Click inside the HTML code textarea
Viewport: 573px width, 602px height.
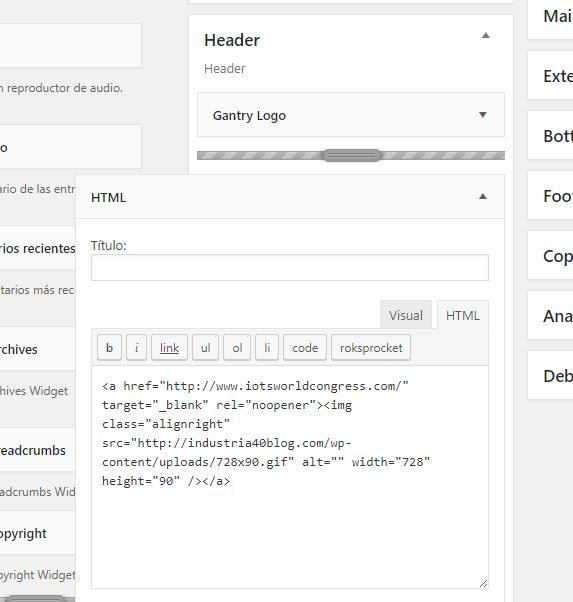point(290,476)
